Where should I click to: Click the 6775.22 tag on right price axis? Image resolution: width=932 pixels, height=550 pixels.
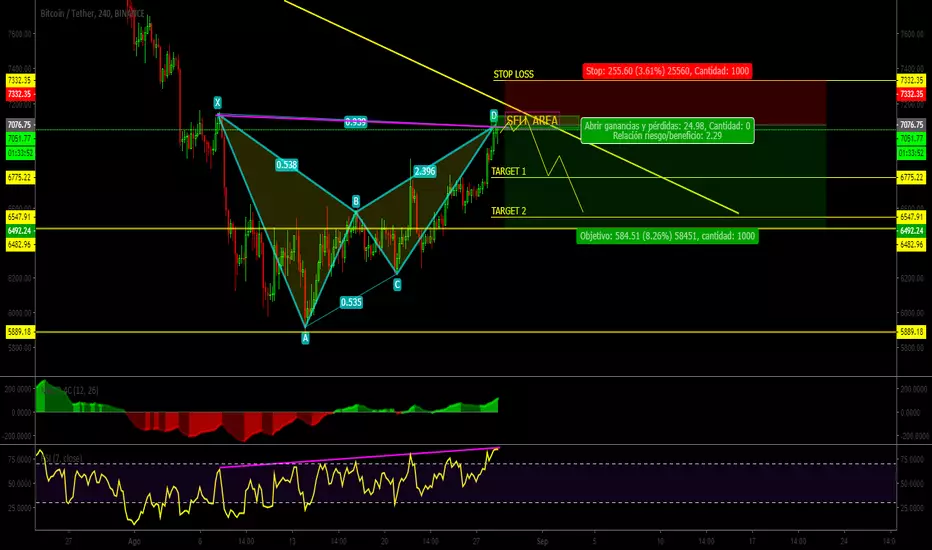tap(911, 177)
